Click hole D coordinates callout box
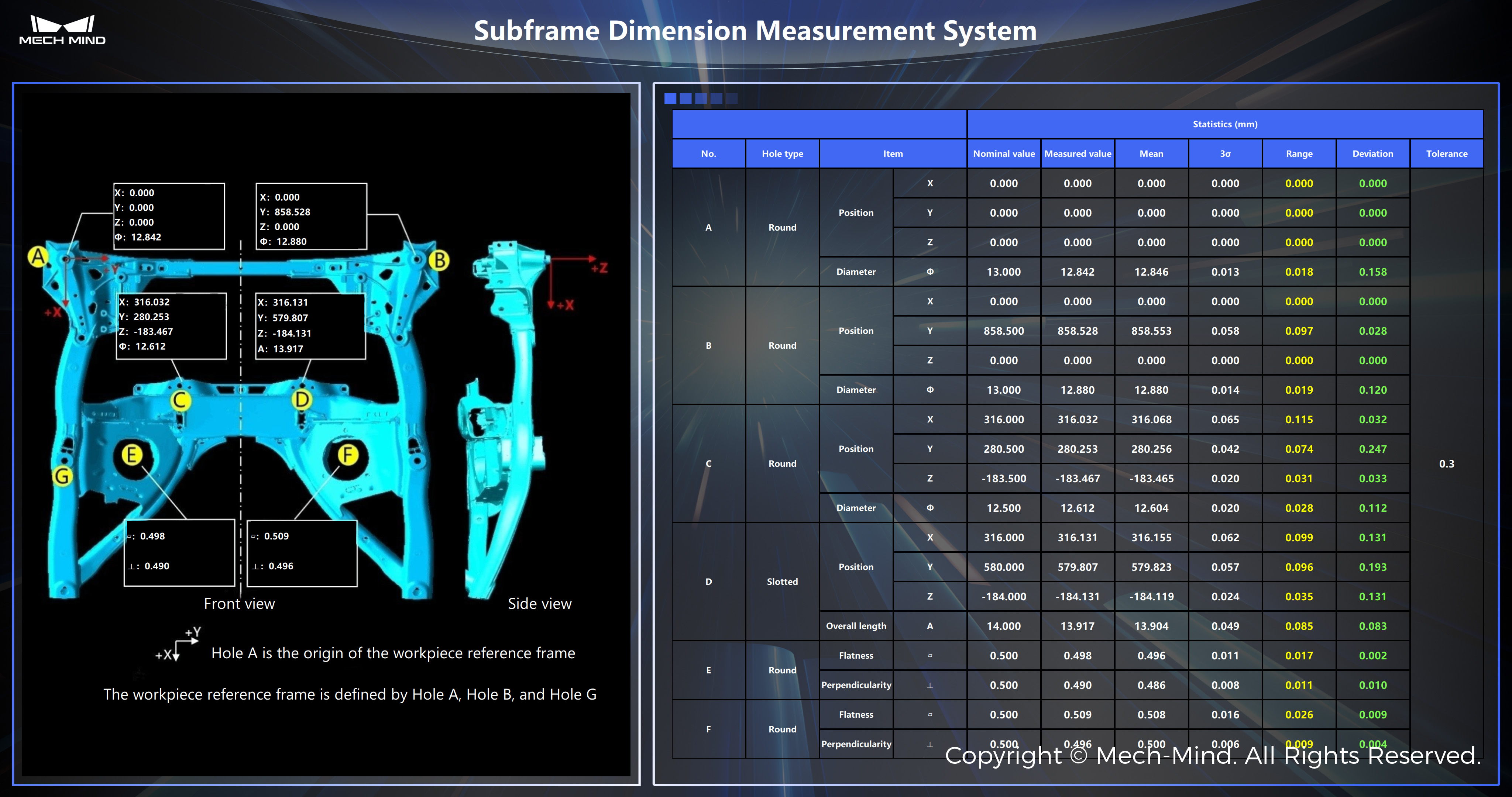Image resolution: width=1512 pixels, height=797 pixels. (310, 326)
